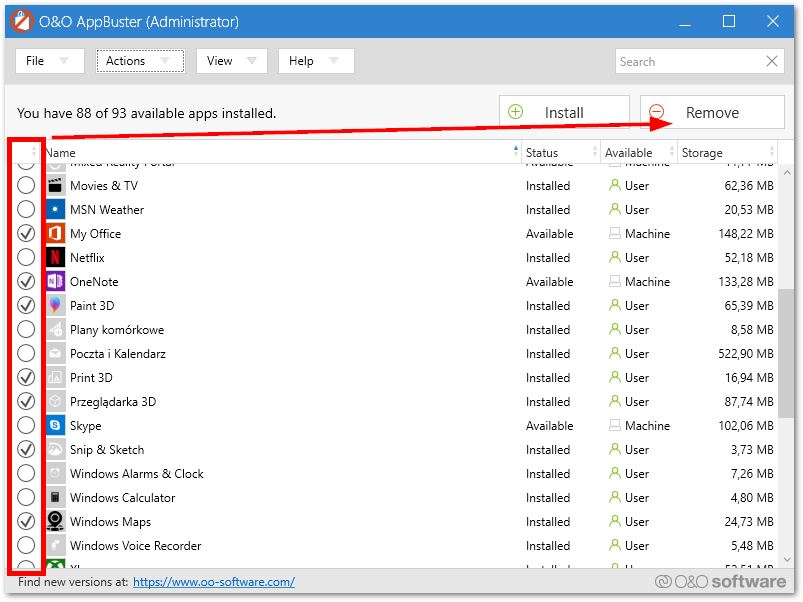
Task: Sort the list by Available column
Action: click(639, 153)
